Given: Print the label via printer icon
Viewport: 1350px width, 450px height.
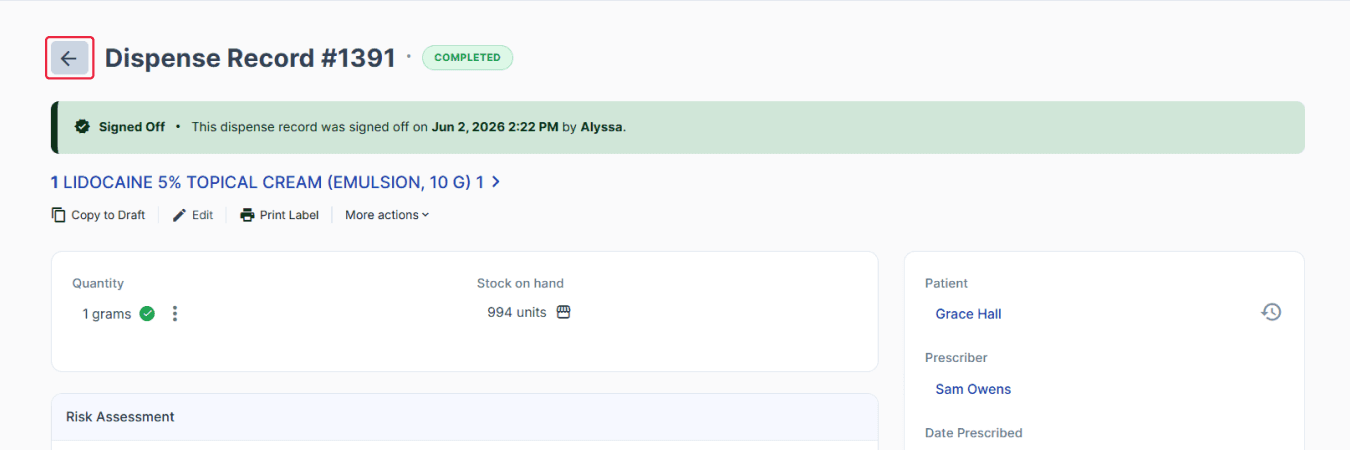Looking at the screenshot, I should pos(248,215).
